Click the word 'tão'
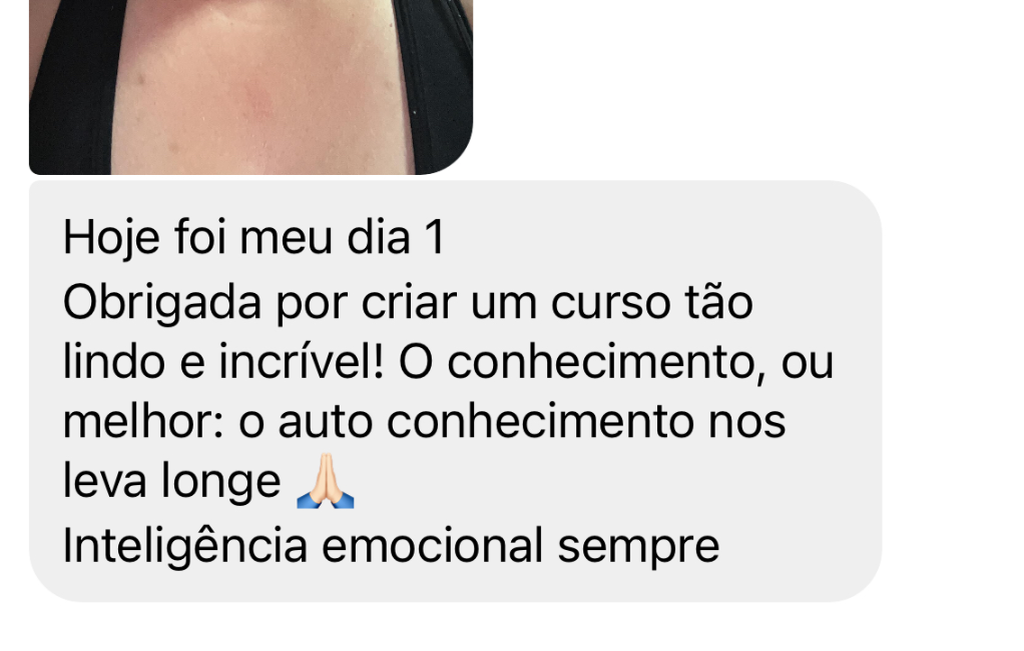This screenshot has width=1024, height=651. [718, 302]
